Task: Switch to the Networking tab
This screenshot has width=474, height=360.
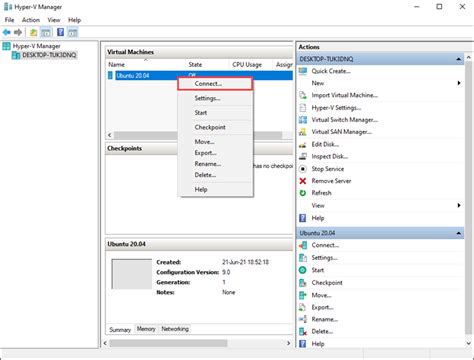Action: coord(175,329)
